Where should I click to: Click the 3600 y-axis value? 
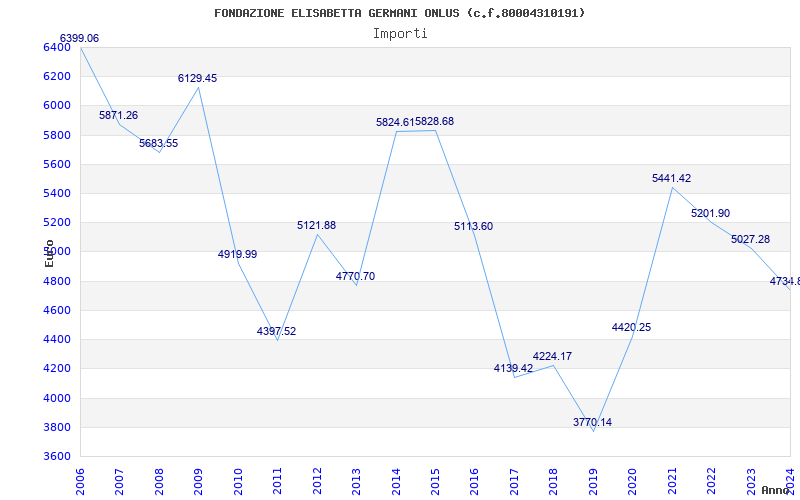pos(57,457)
